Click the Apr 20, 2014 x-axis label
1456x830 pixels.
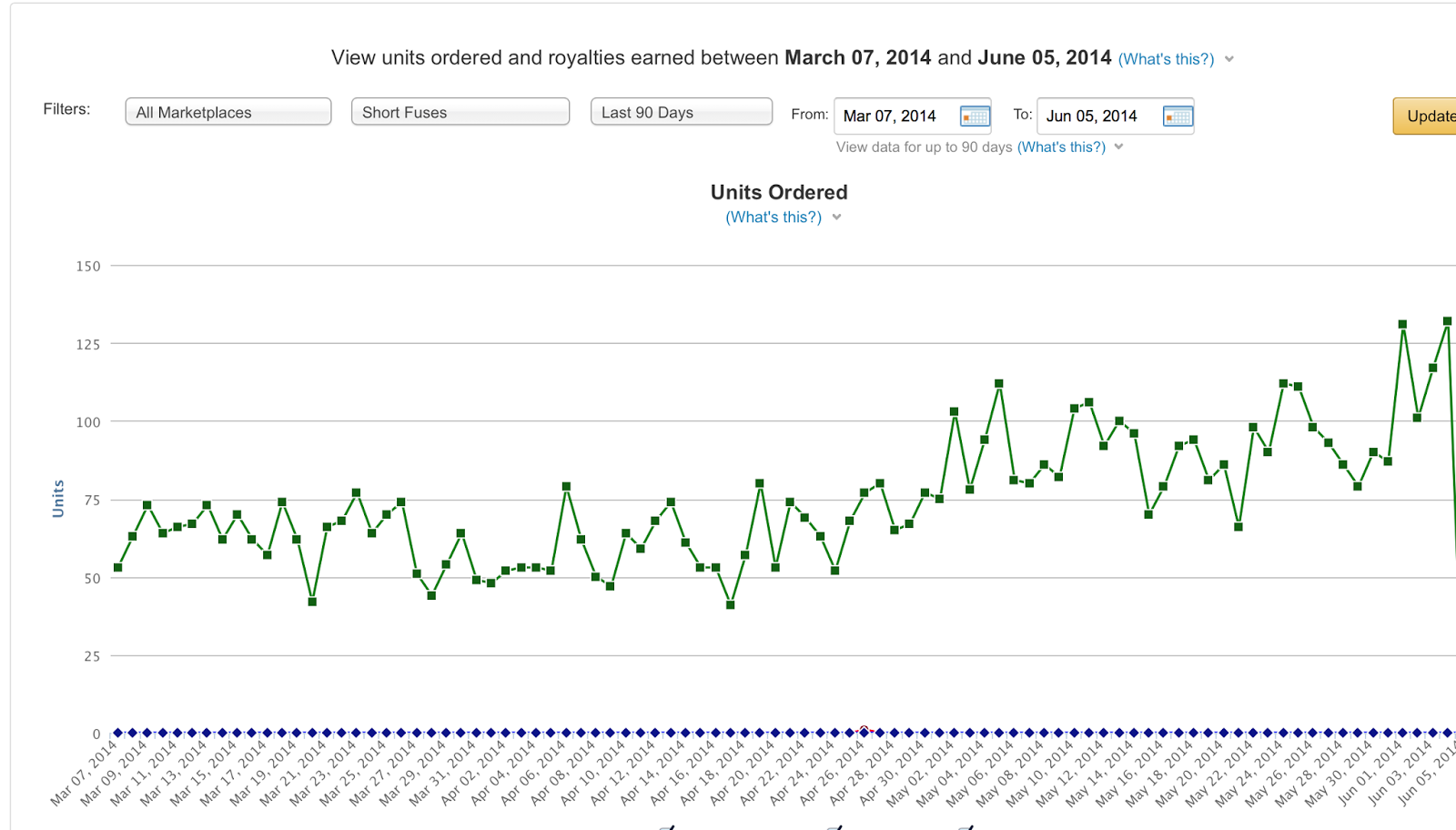[743, 773]
